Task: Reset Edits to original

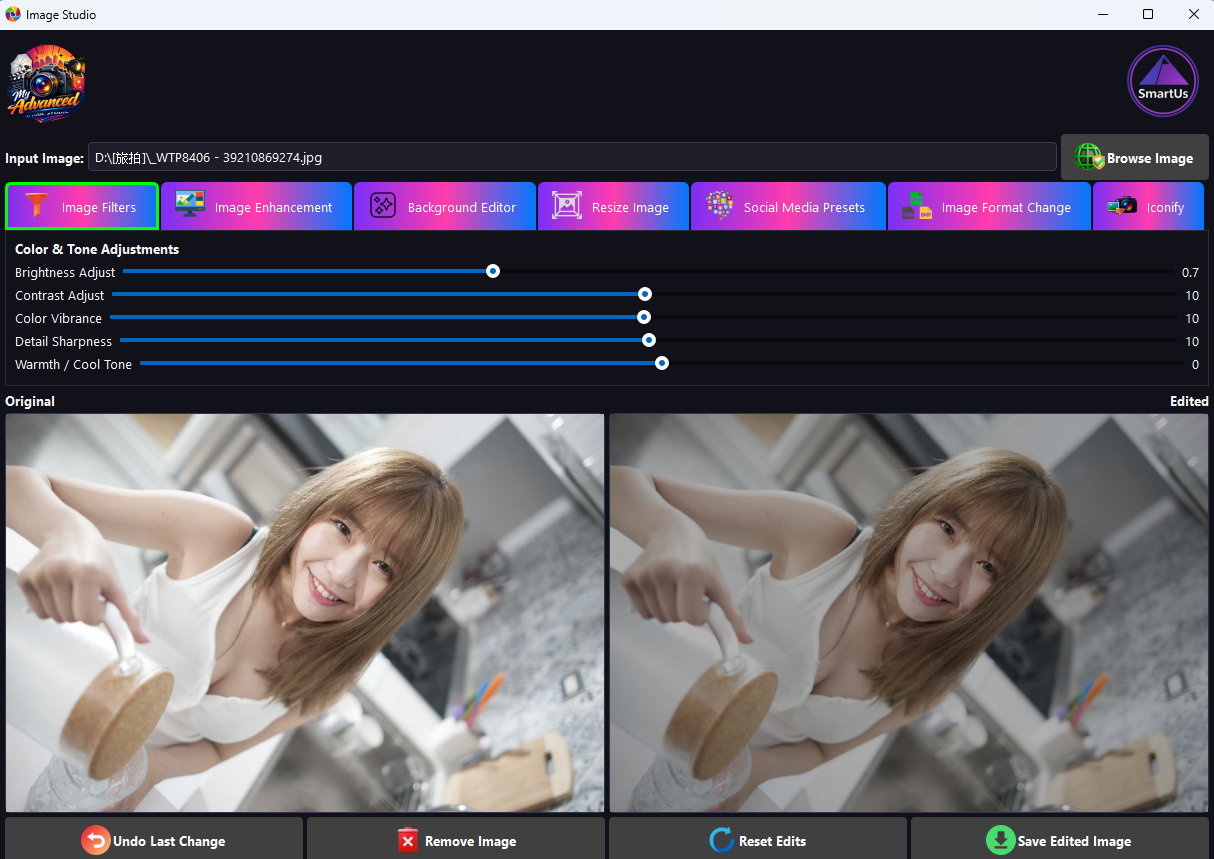Action: coord(758,840)
